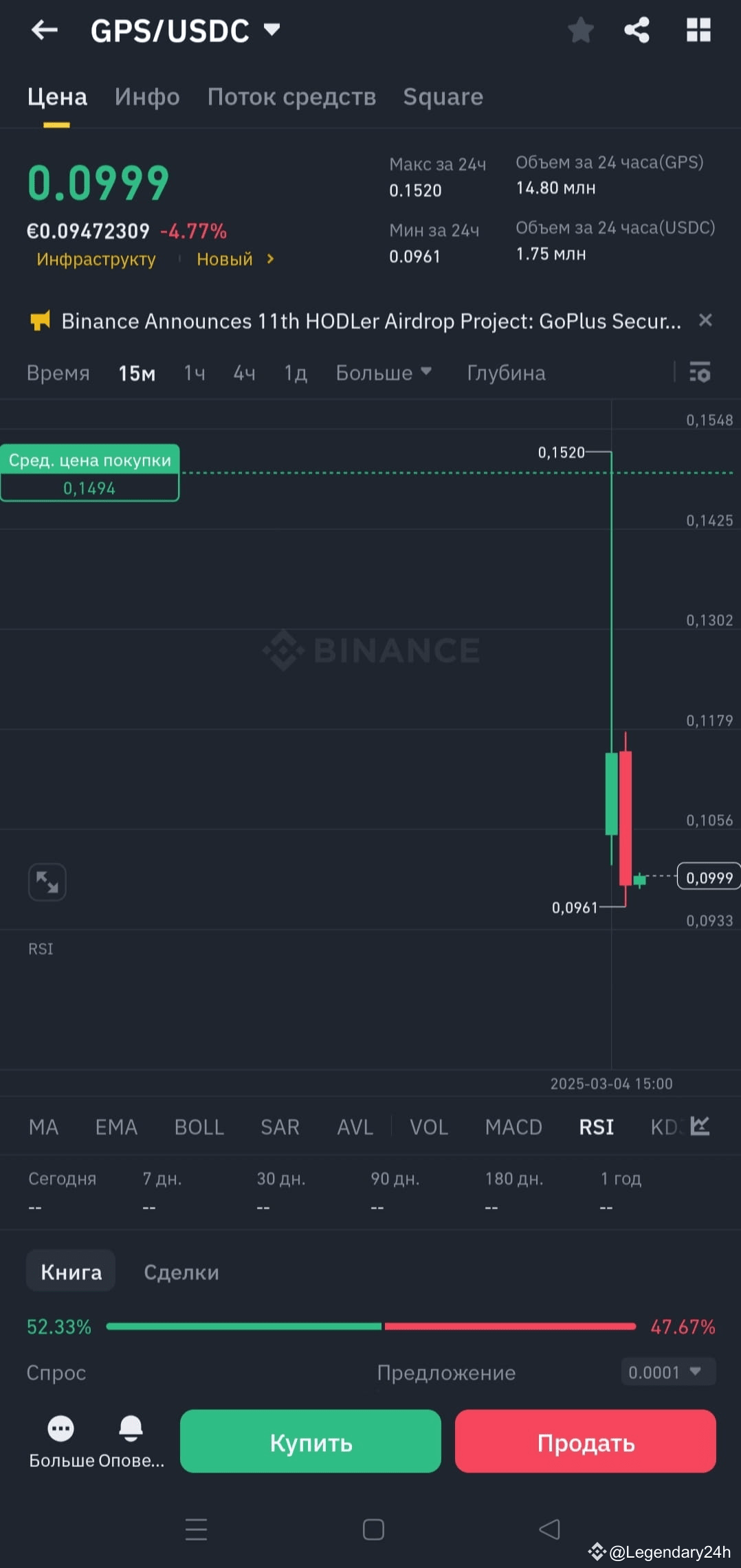Favorite GPS/USDC with the star icon
The image size is (741, 1568).
581,30
